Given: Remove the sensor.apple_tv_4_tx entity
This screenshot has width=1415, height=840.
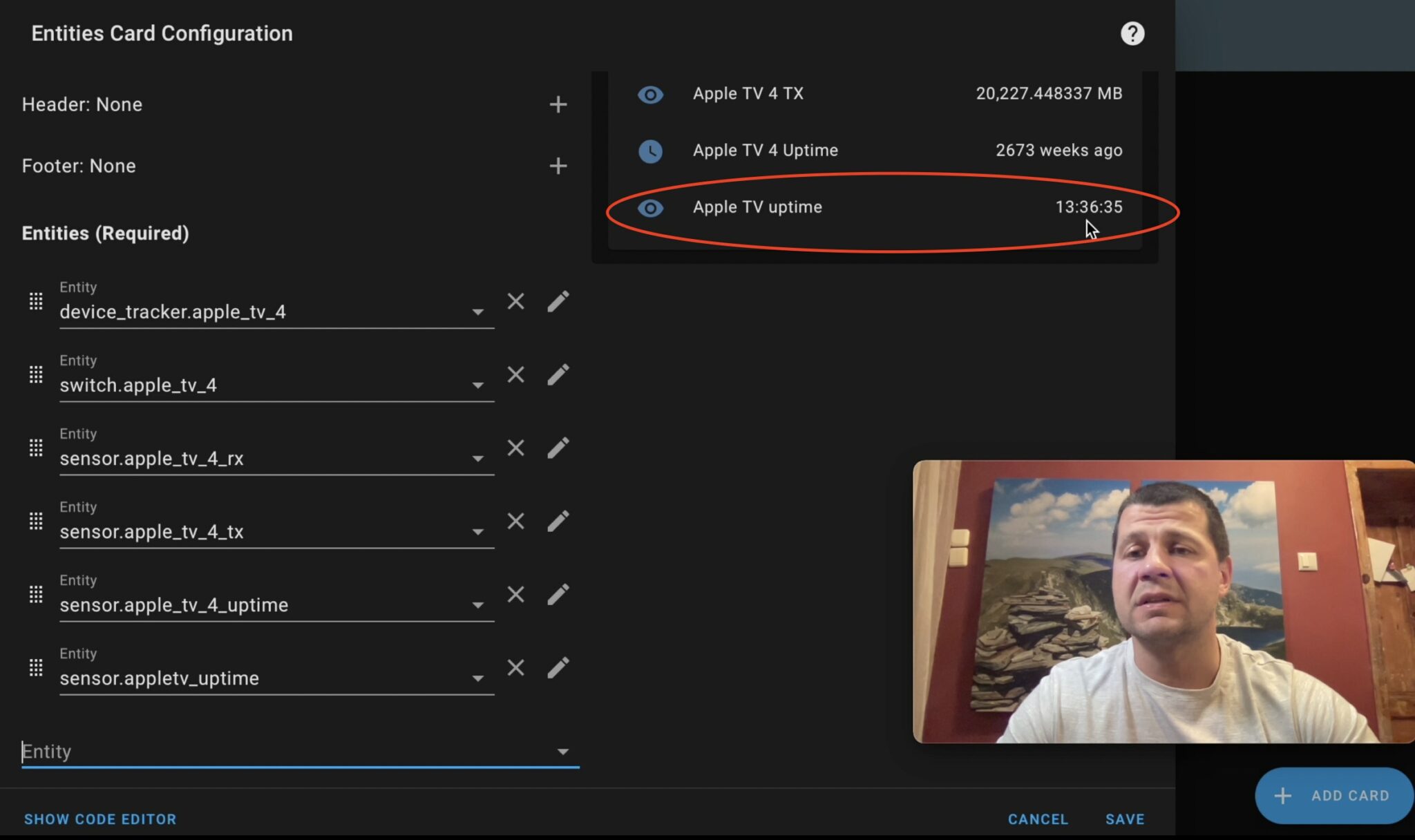Looking at the screenshot, I should point(515,521).
